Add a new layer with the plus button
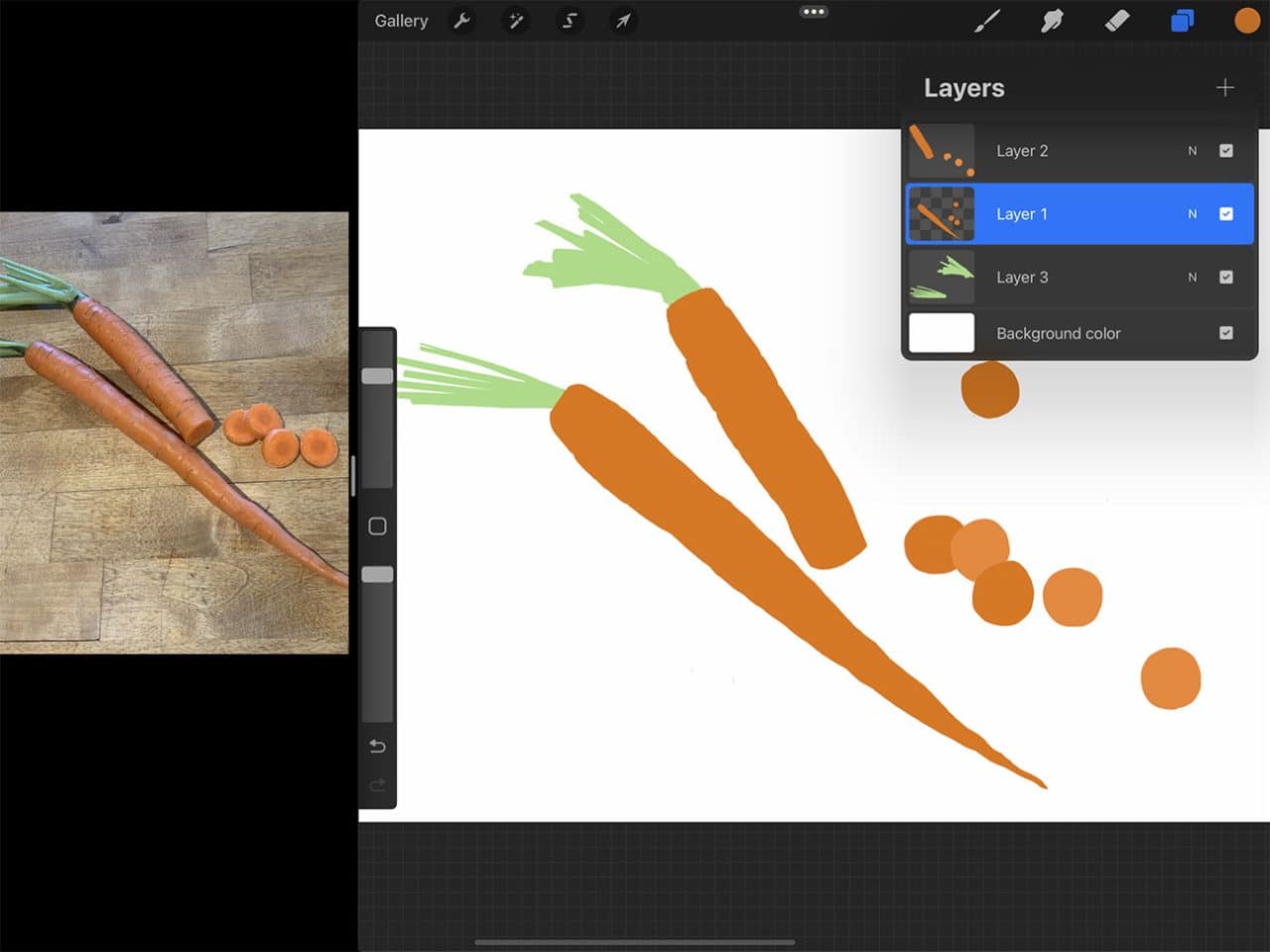 [1225, 87]
